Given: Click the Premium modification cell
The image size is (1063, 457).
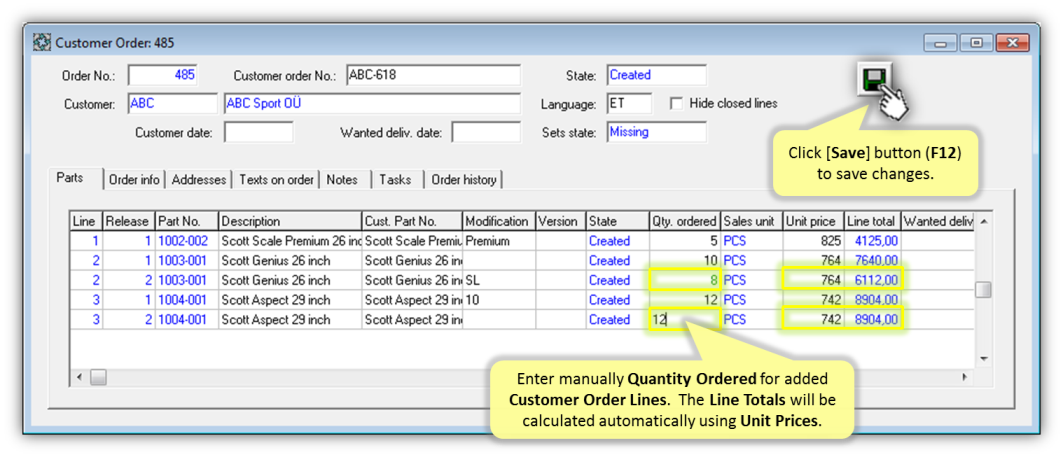Looking at the screenshot, I should coord(498,241).
